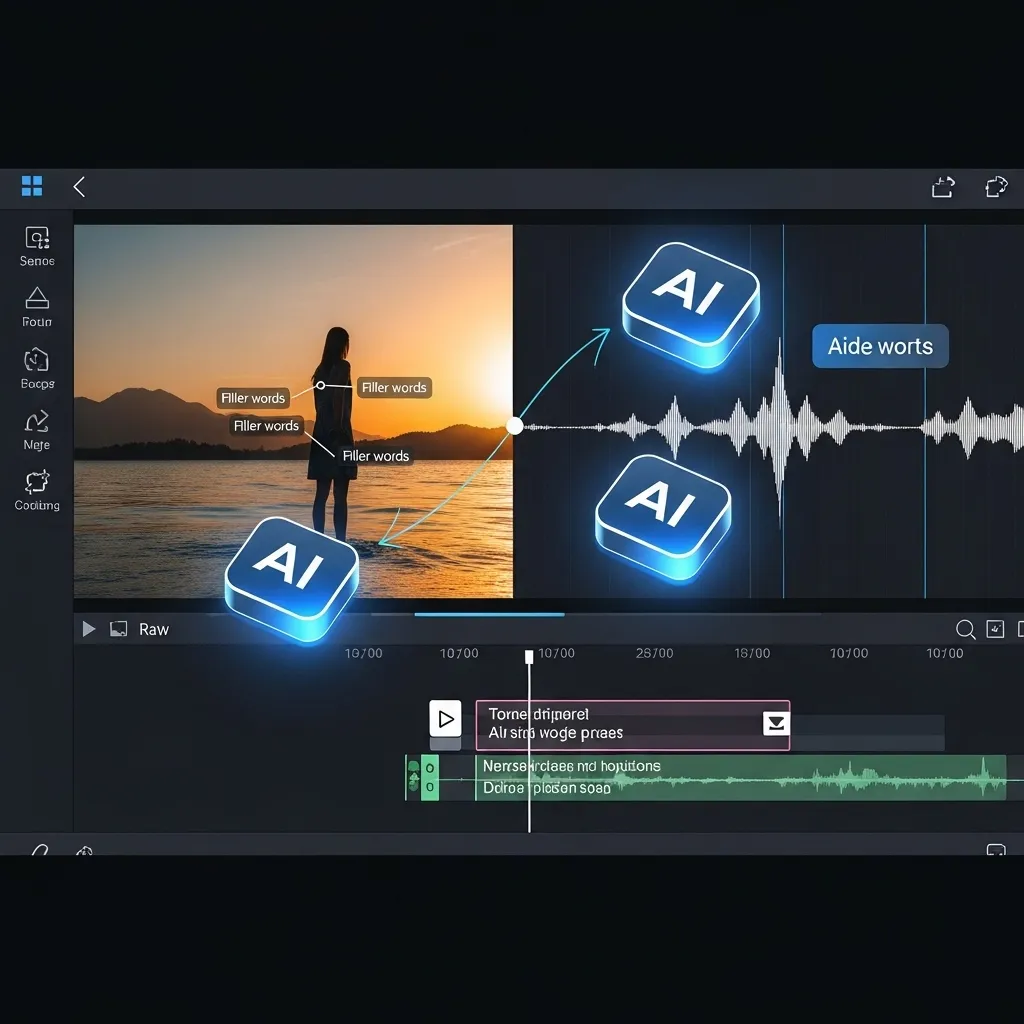This screenshot has height=1024, width=1024.
Task: Open the download dropdown on the pink clip
Action: (x=778, y=722)
